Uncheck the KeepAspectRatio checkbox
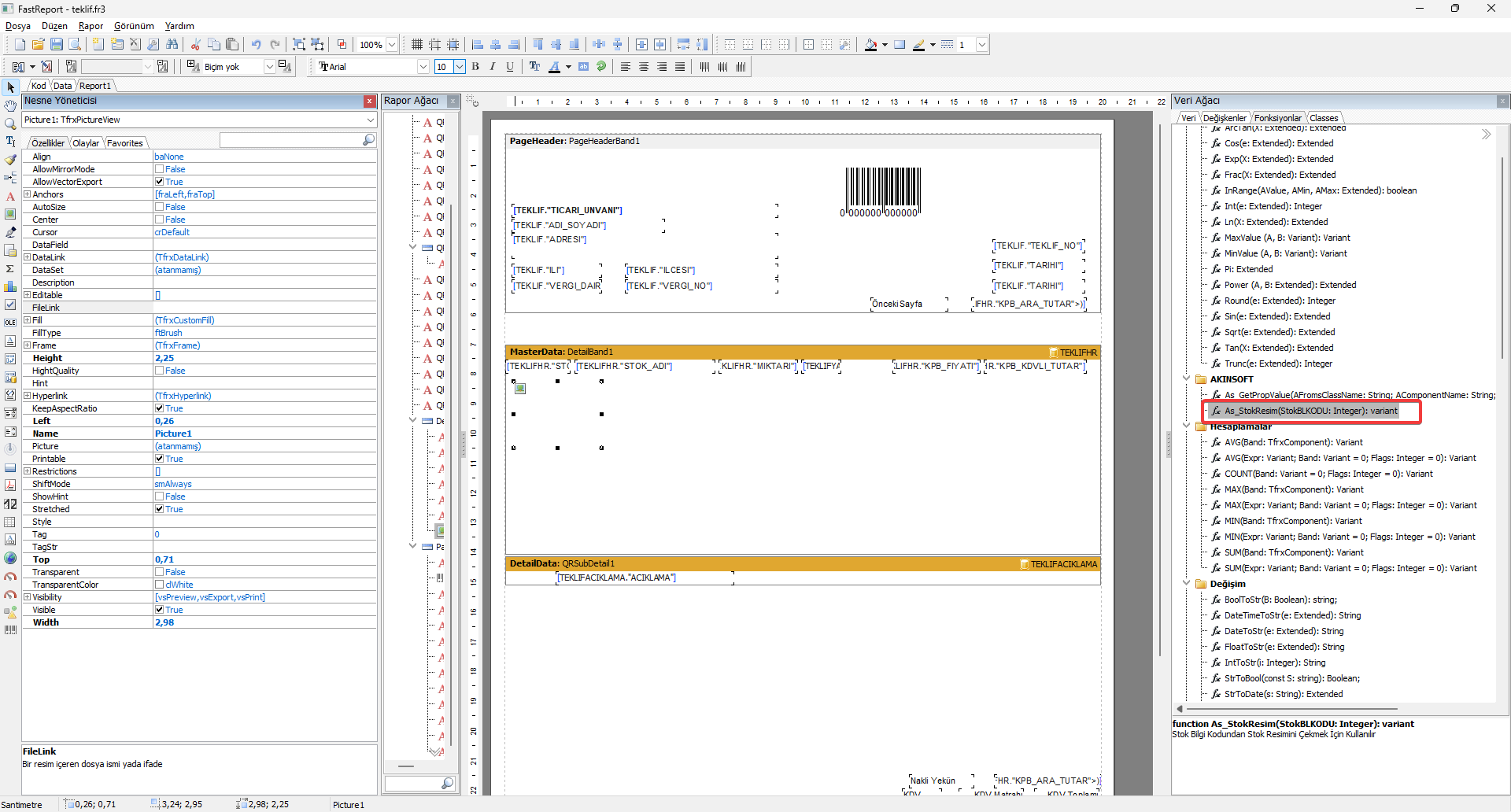 pos(160,408)
